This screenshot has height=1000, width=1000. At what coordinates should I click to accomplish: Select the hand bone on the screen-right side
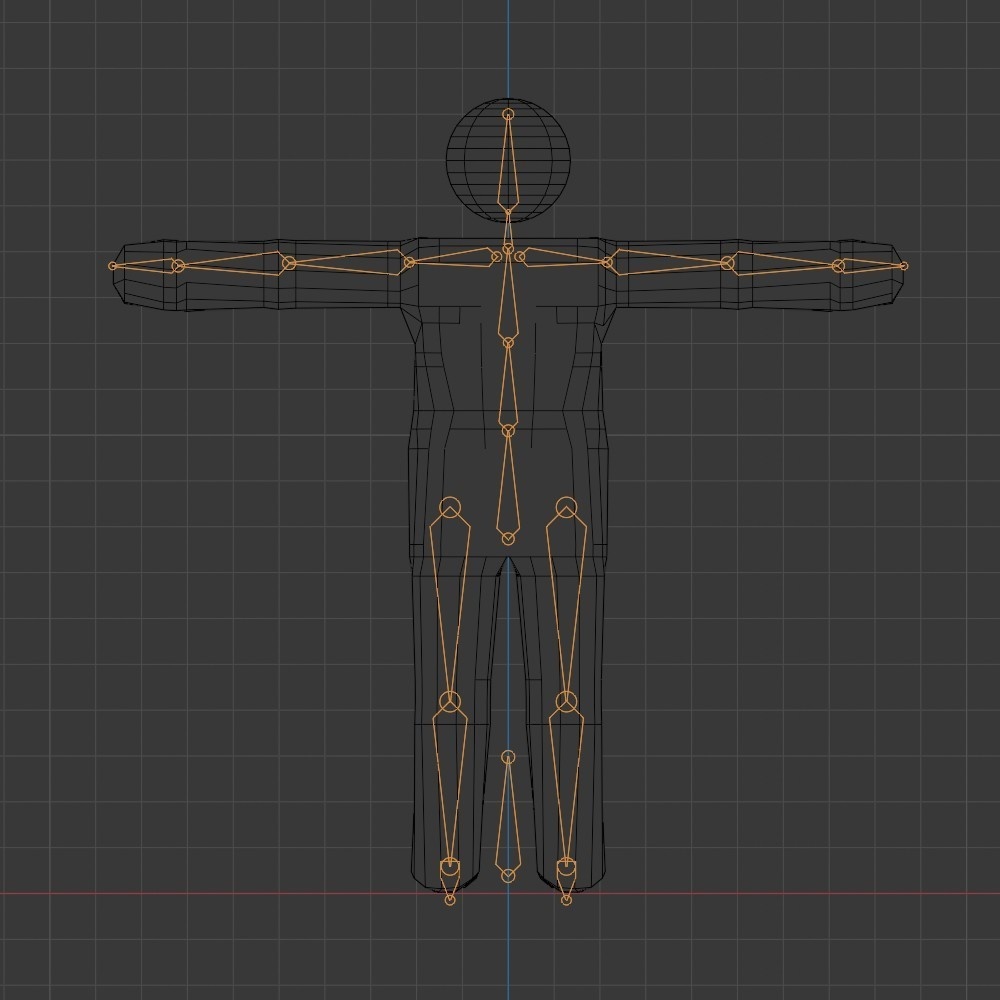[870, 265]
